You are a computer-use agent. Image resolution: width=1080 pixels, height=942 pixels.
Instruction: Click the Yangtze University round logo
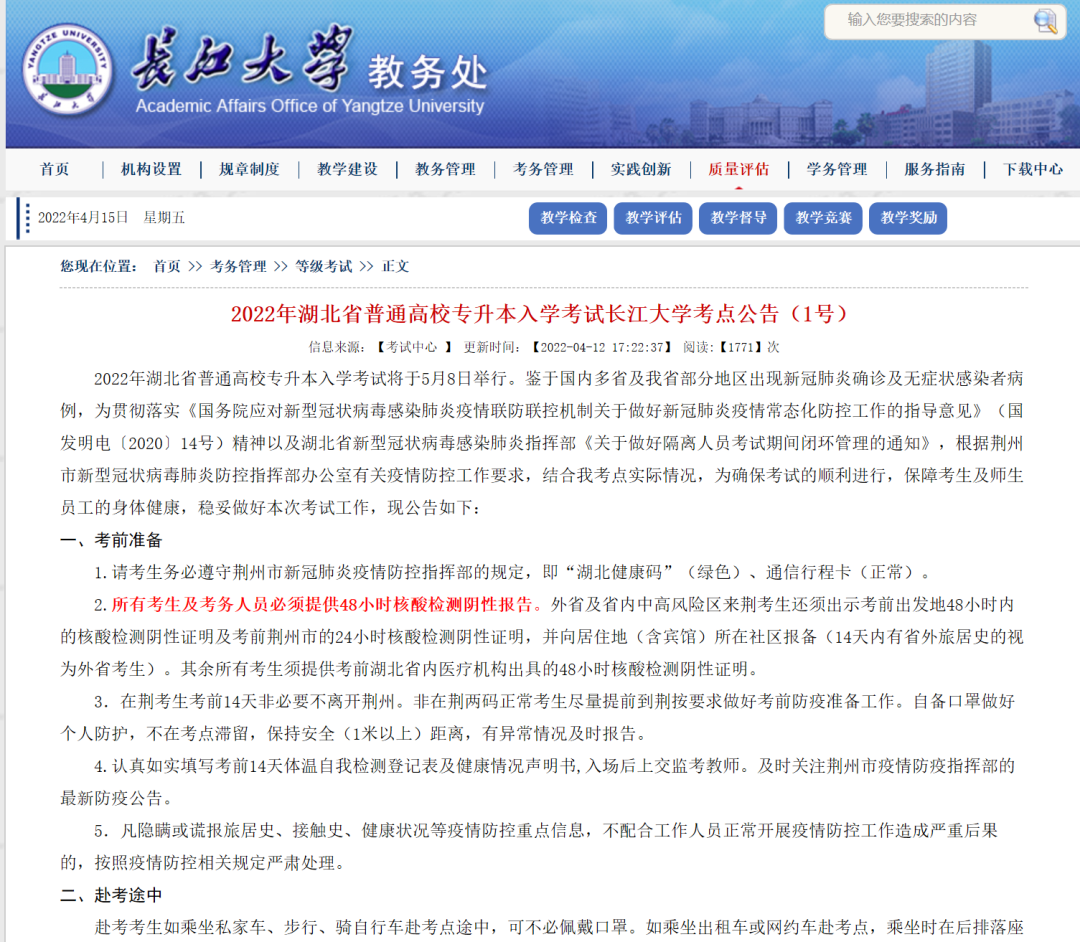(67, 70)
